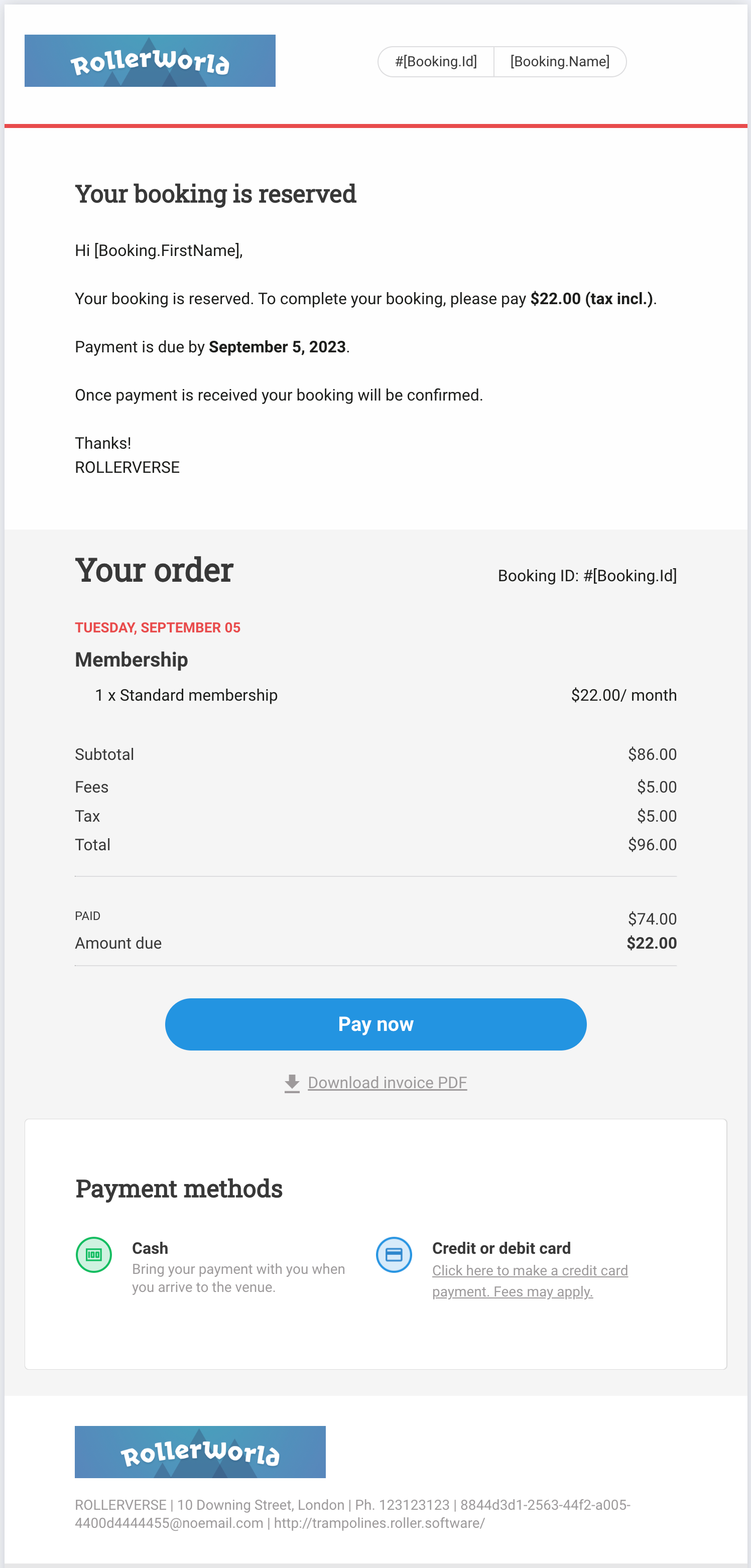Click the RollerWorld logo in the footer

pyautogui.click(x=200, y=1452)
